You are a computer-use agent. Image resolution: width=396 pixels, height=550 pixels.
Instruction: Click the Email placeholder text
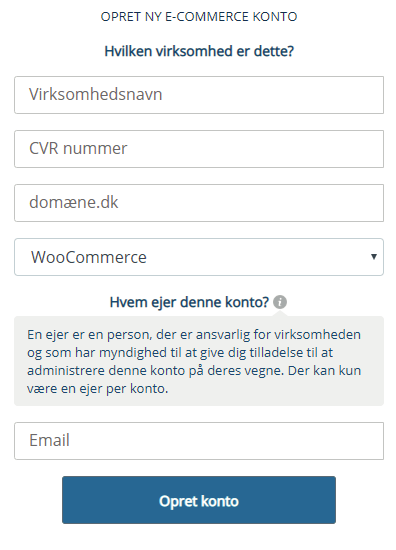[49, 440]
